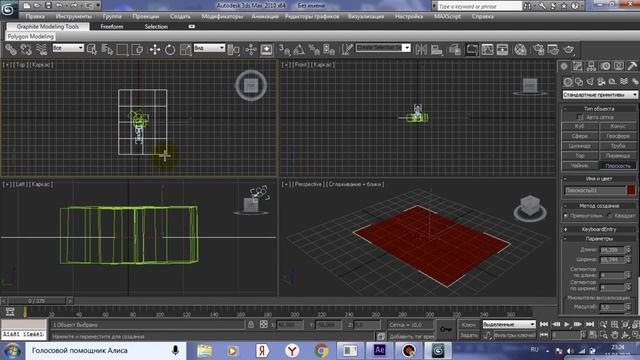Switch to the Freeform ribbon tab
This screenshot has width=640, height=360.
click(x=111, y=27)
